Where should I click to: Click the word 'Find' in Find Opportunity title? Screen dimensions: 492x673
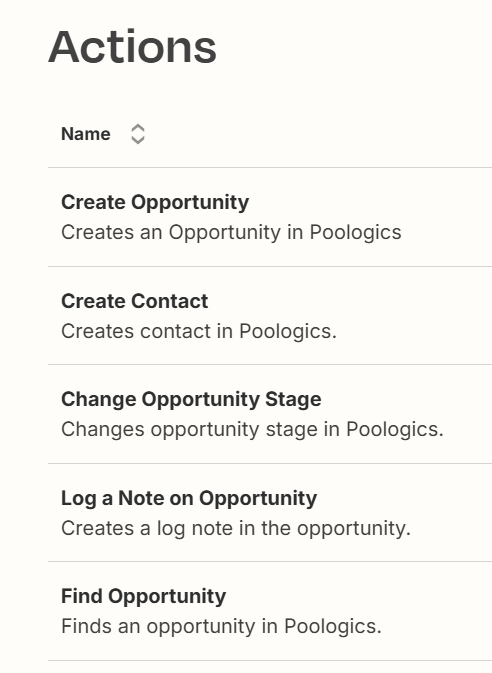(x=82, y=596)
